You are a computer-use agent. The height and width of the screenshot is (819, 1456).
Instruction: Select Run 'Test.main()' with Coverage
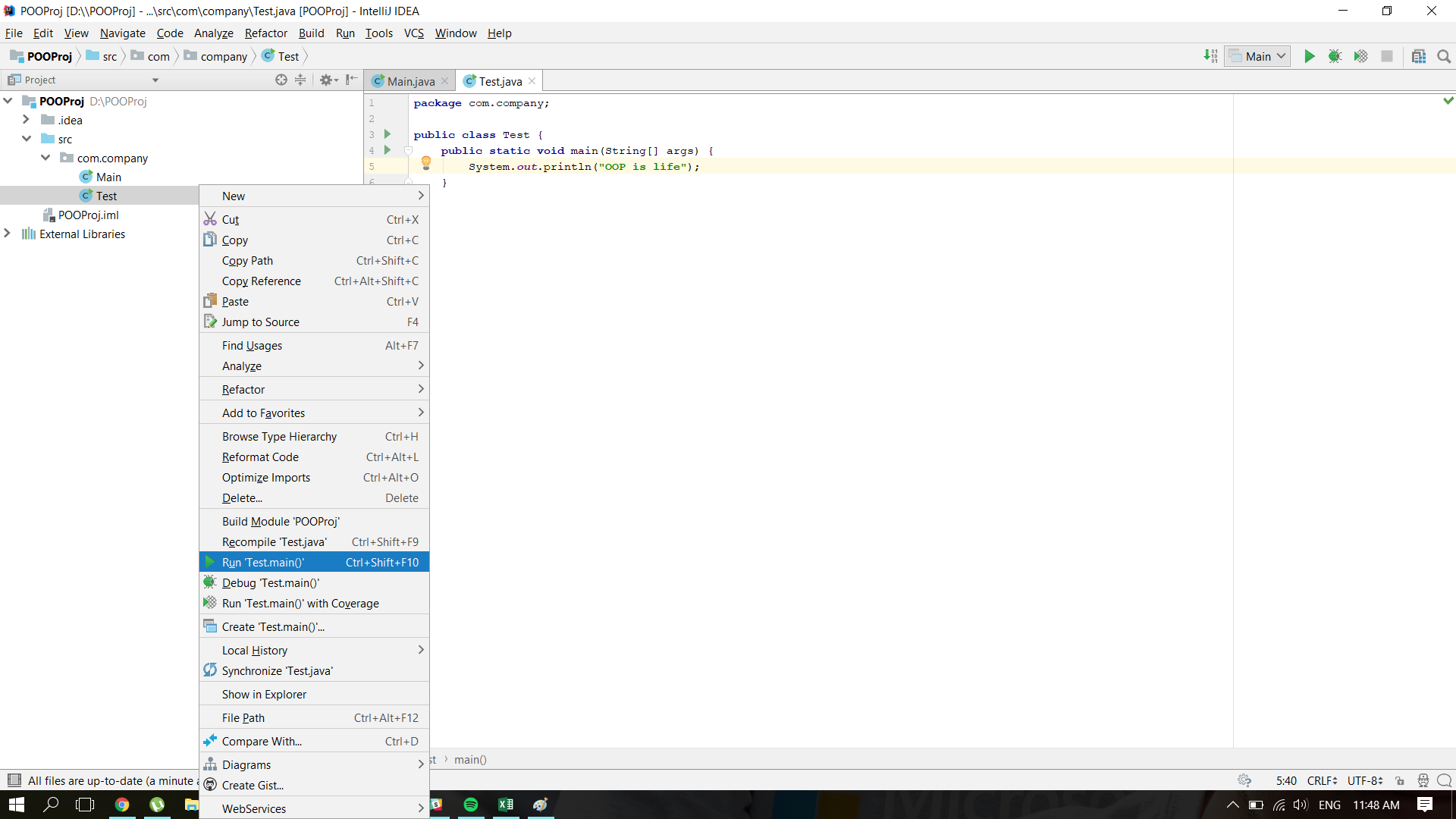[x=314, y=603]
